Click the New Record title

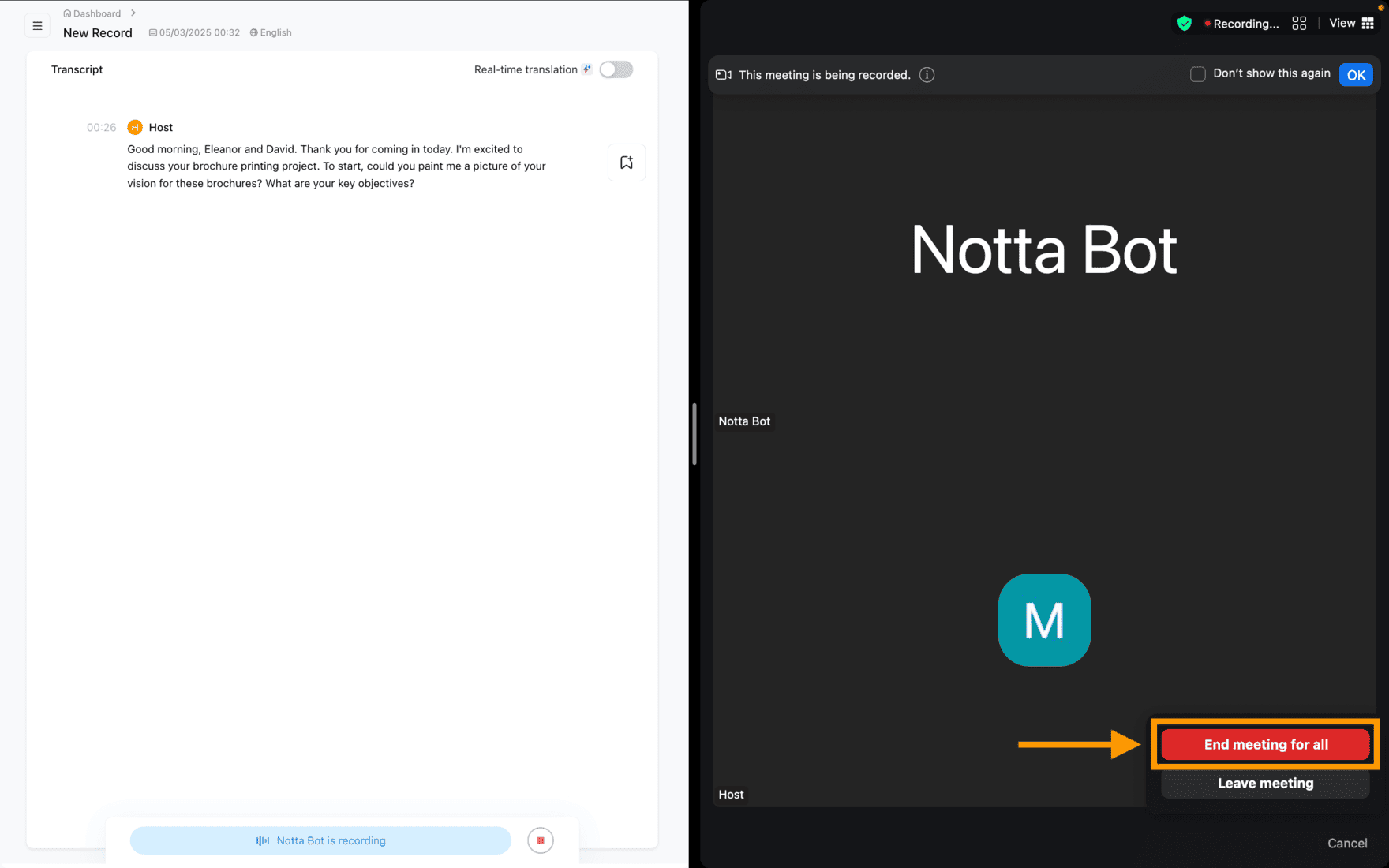(x=98, y=32)
